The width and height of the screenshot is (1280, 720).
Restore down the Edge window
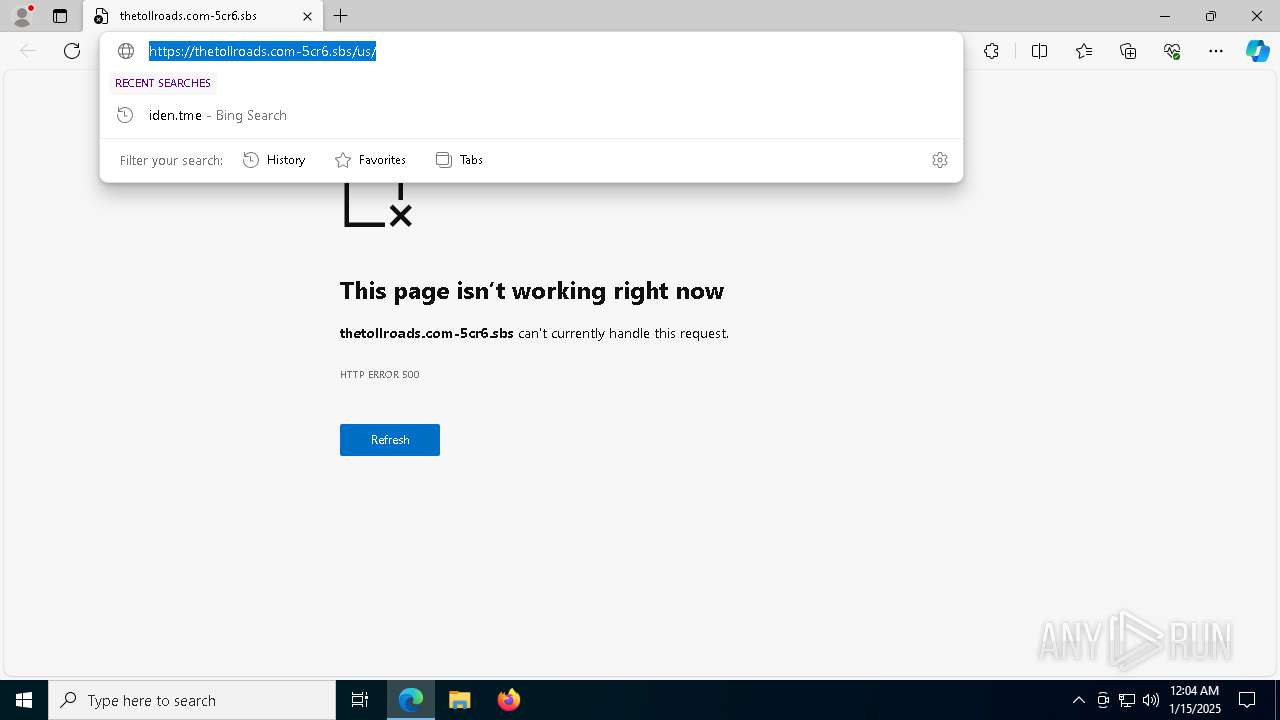point(1211,16)
